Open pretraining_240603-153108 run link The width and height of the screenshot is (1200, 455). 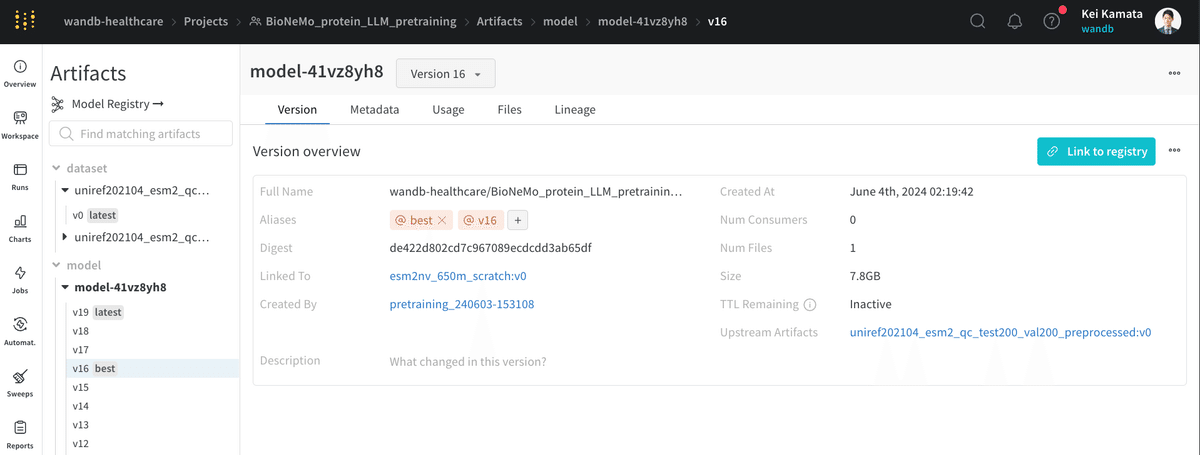[x=462, y=304]
